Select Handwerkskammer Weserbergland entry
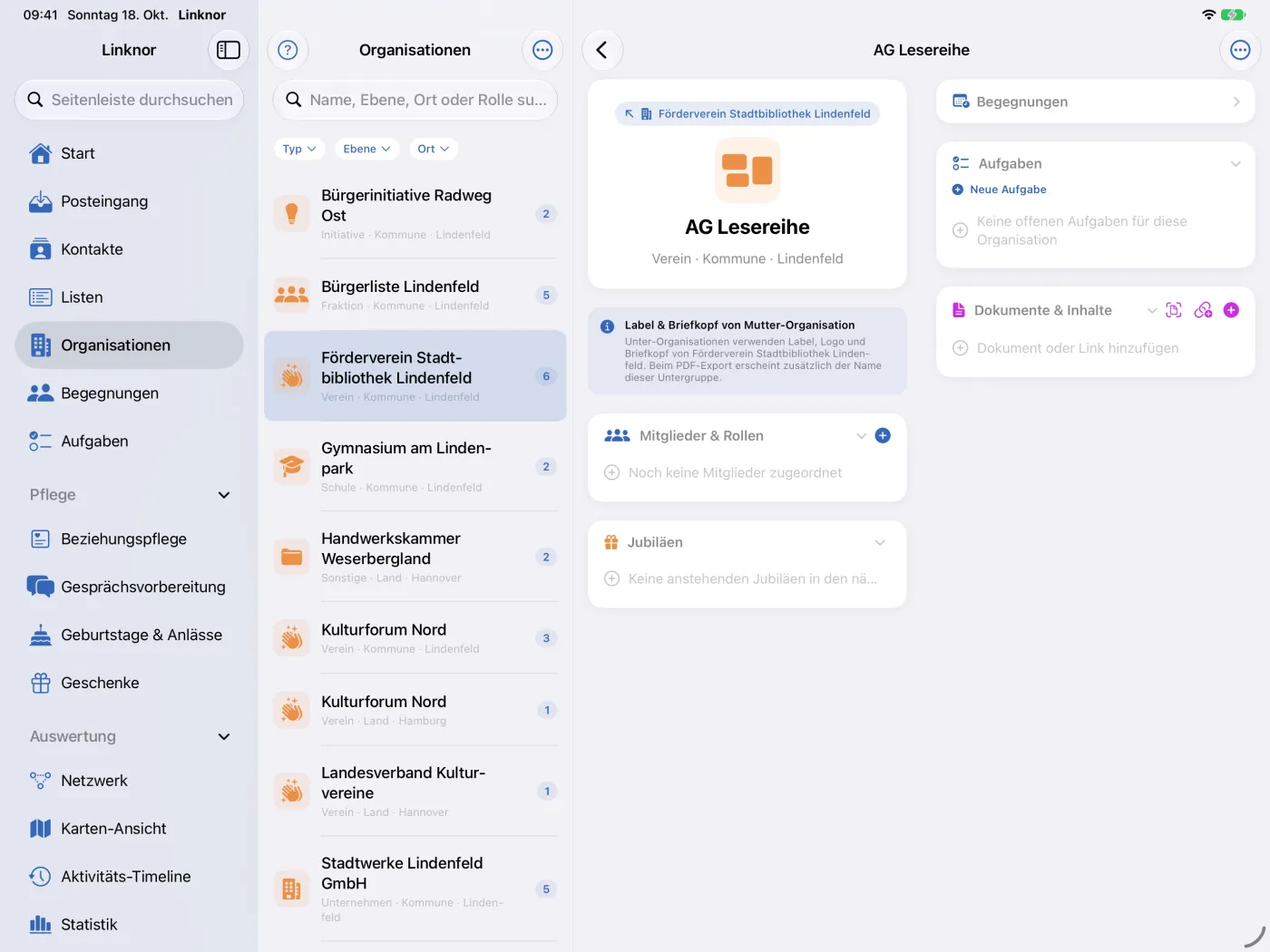Viewport: 1270px width, 952px height. pyautogui.click(x=415, y=557)
